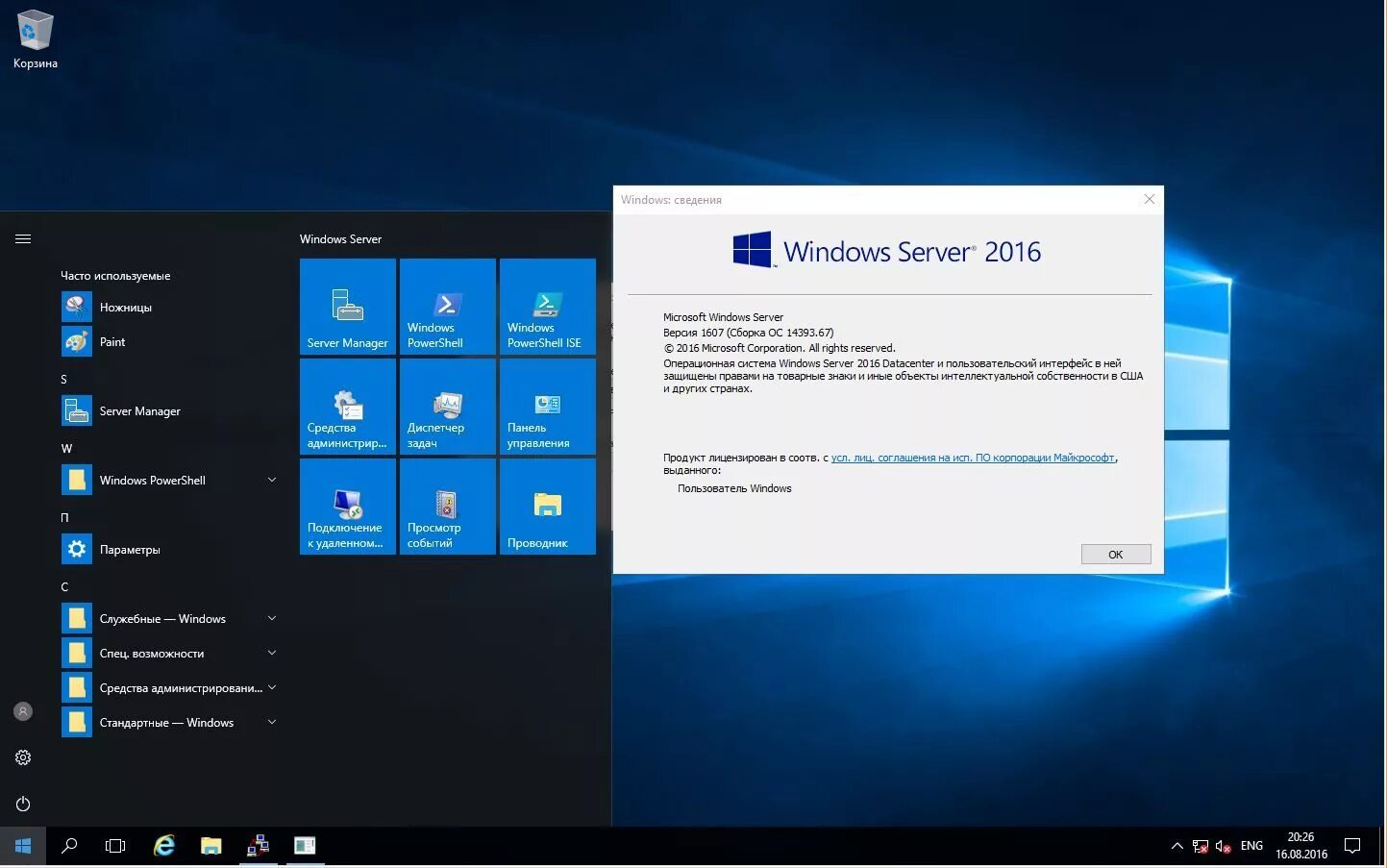Image resolution: width=1387 pixels, height=868 pixels.
Task: Click the network status tray icon
Action: tap(1201, 846)
